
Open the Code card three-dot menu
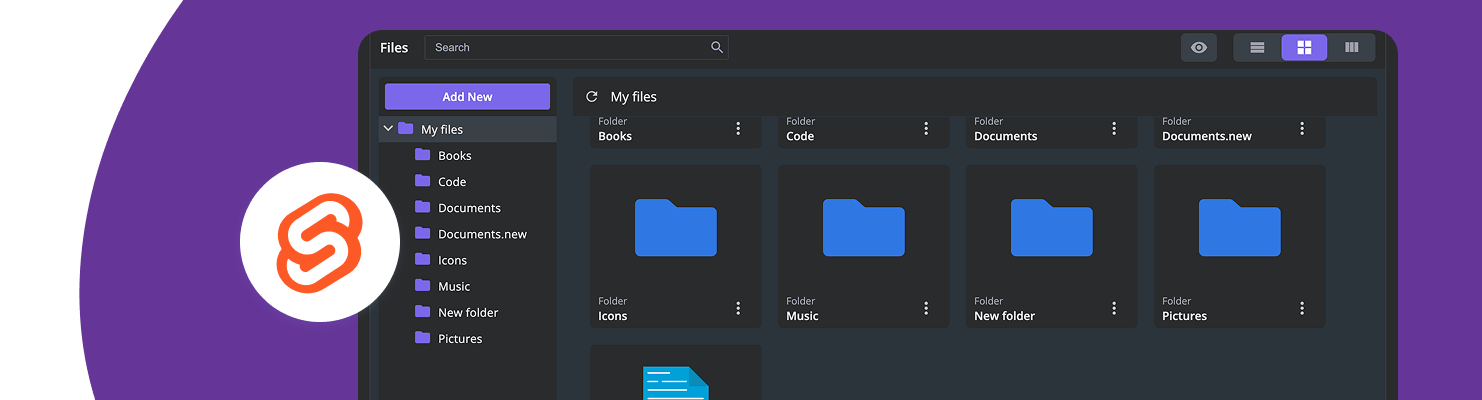(x=926, y=128)
